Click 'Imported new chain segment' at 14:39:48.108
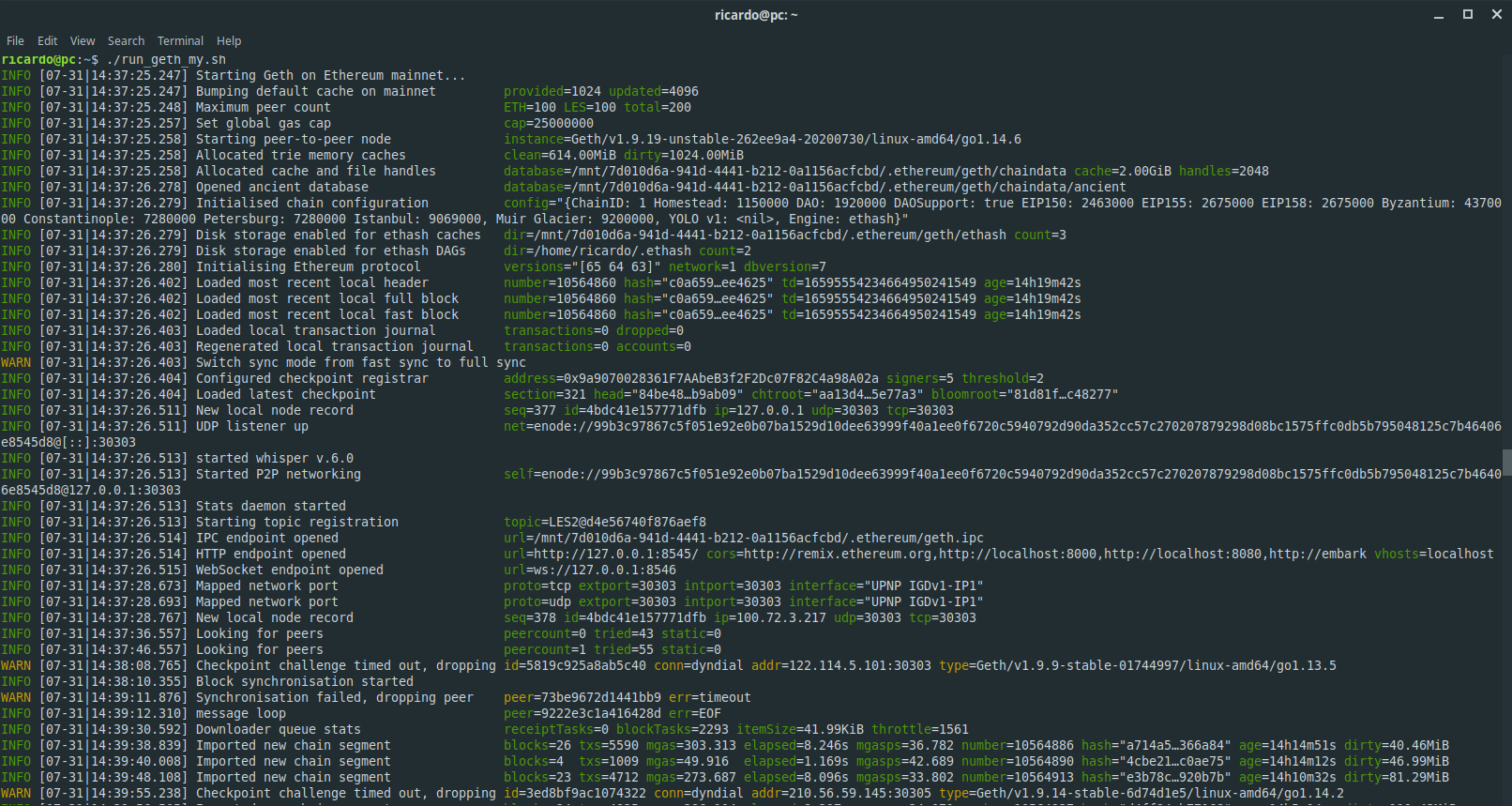 tap(294, 777)
